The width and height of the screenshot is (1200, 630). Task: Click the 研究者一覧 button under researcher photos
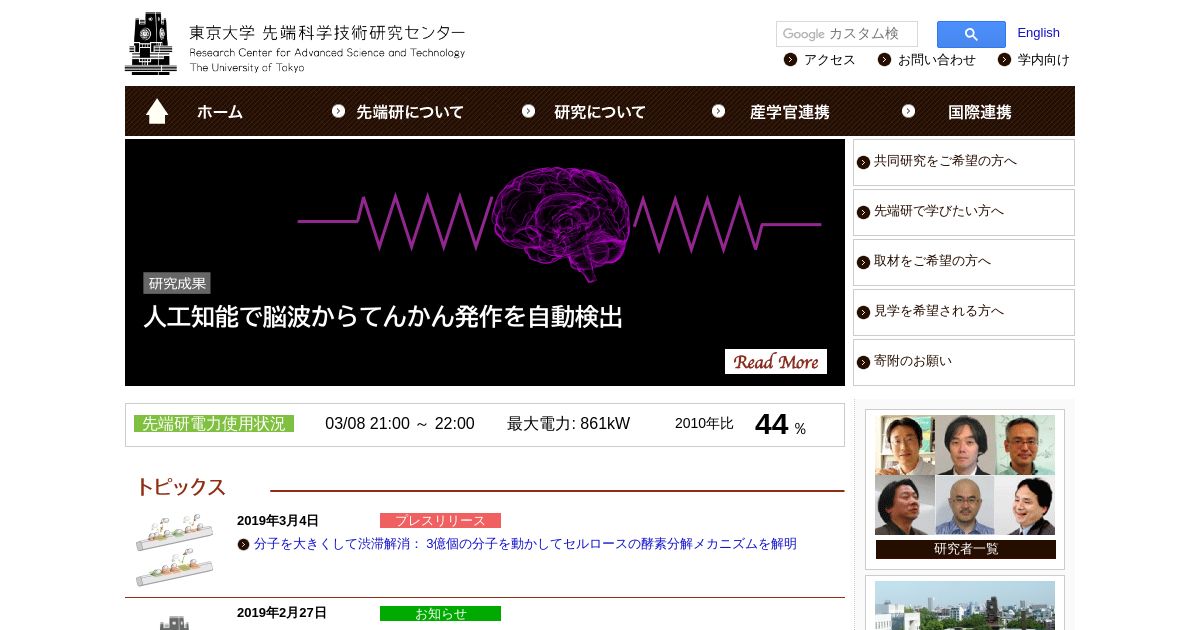pos(966,549)
